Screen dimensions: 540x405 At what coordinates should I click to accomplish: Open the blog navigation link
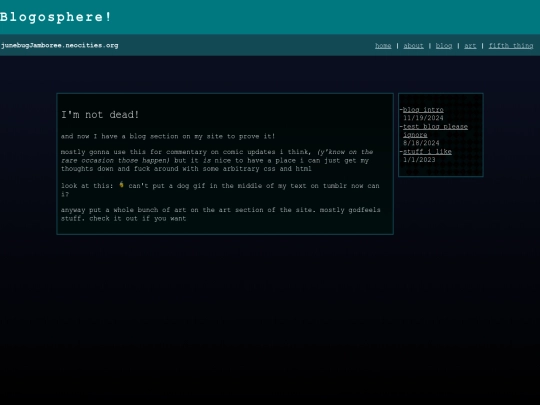[x=444, y=45]
